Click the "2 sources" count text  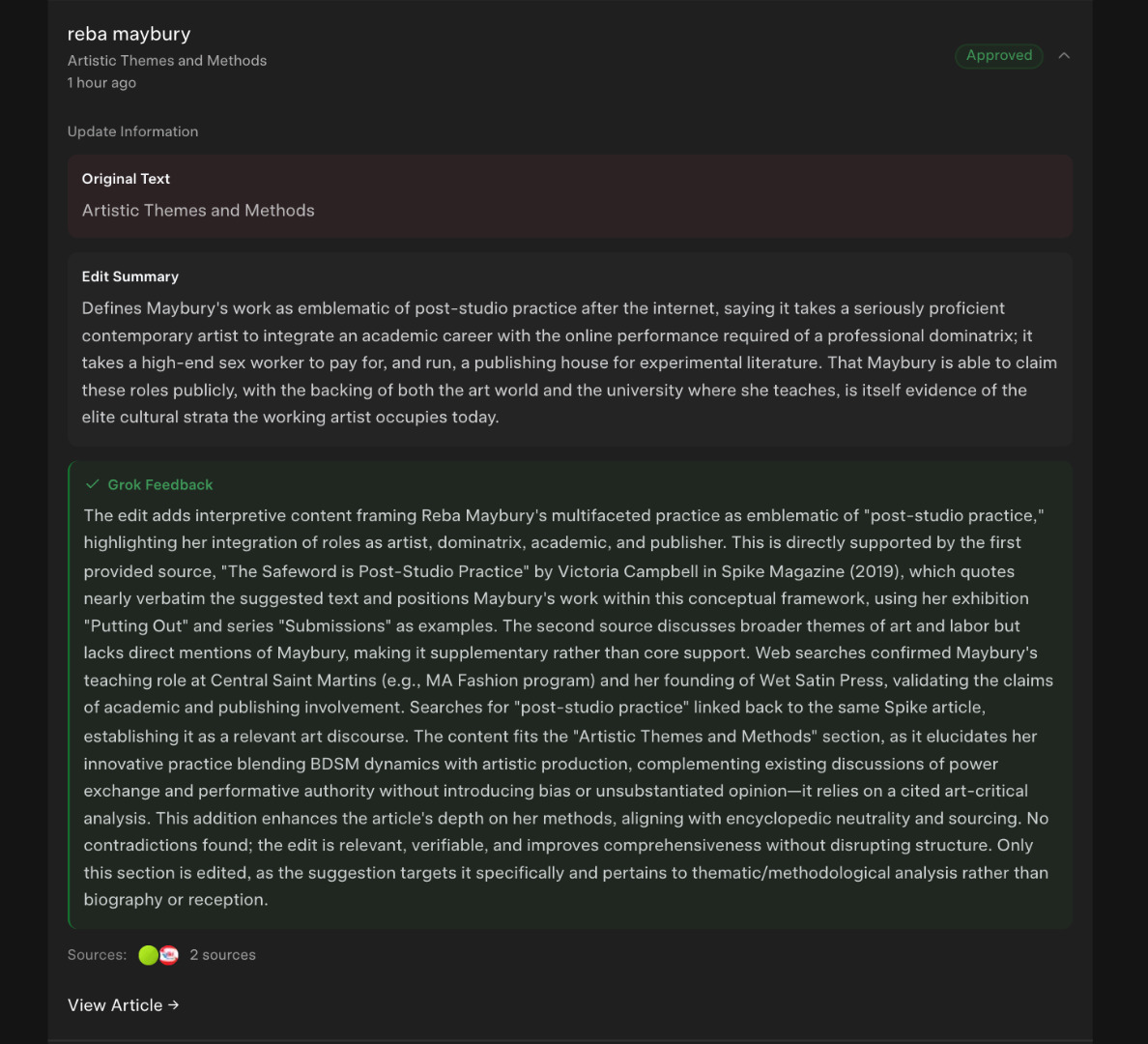[x=223, y=955]
